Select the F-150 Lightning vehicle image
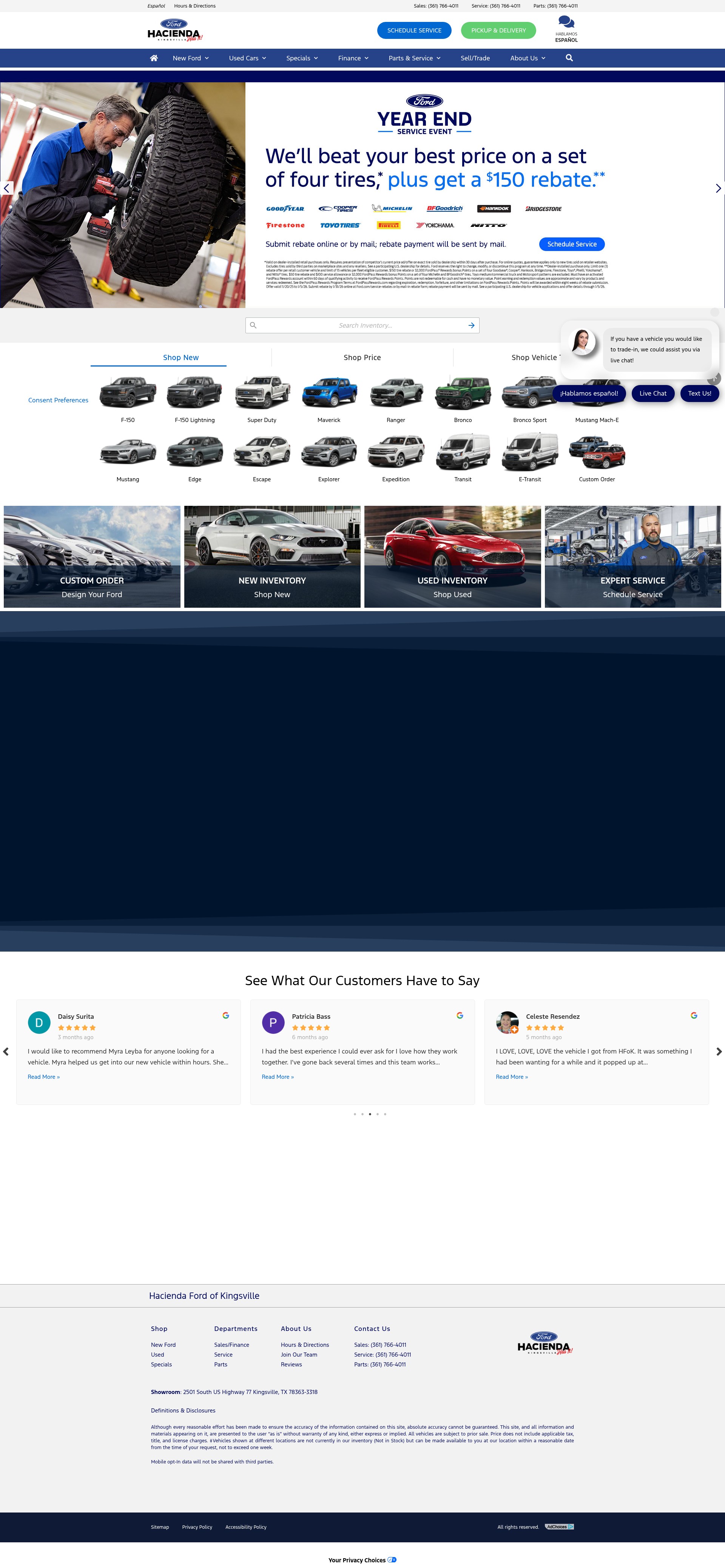725x1568 pixels. tap(195, 392)
